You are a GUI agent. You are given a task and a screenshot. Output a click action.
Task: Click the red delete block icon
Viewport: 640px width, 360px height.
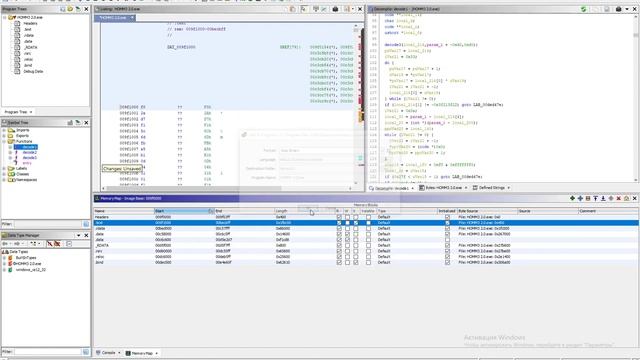click(619, 198)
